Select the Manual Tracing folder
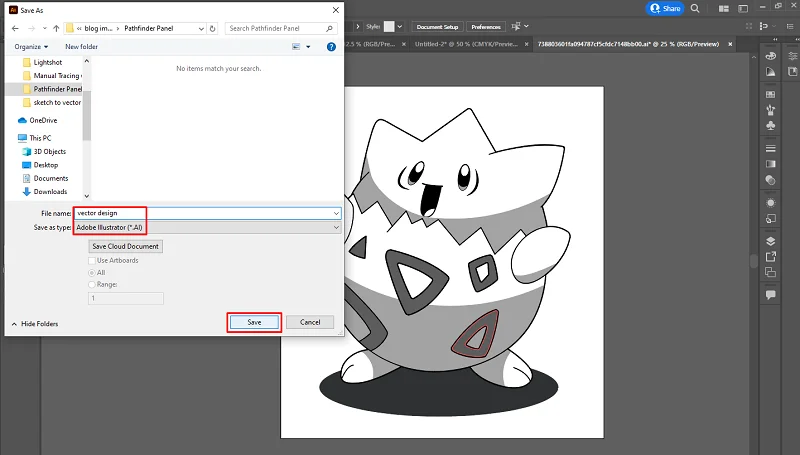Image resolution: width=800 pixels, height=455 pixels. (x=53, y=75)
